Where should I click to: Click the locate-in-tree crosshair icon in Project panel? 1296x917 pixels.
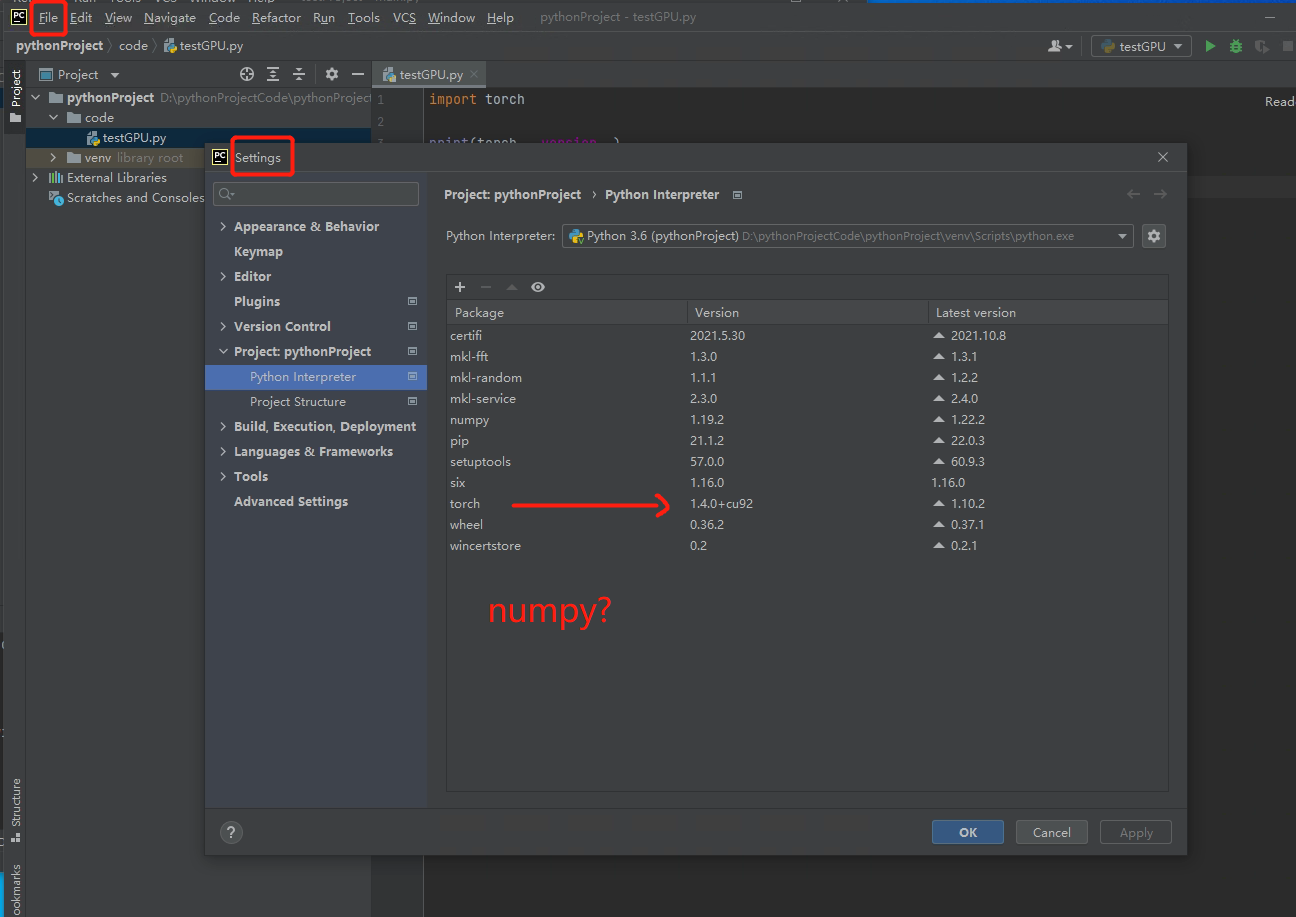247,74
